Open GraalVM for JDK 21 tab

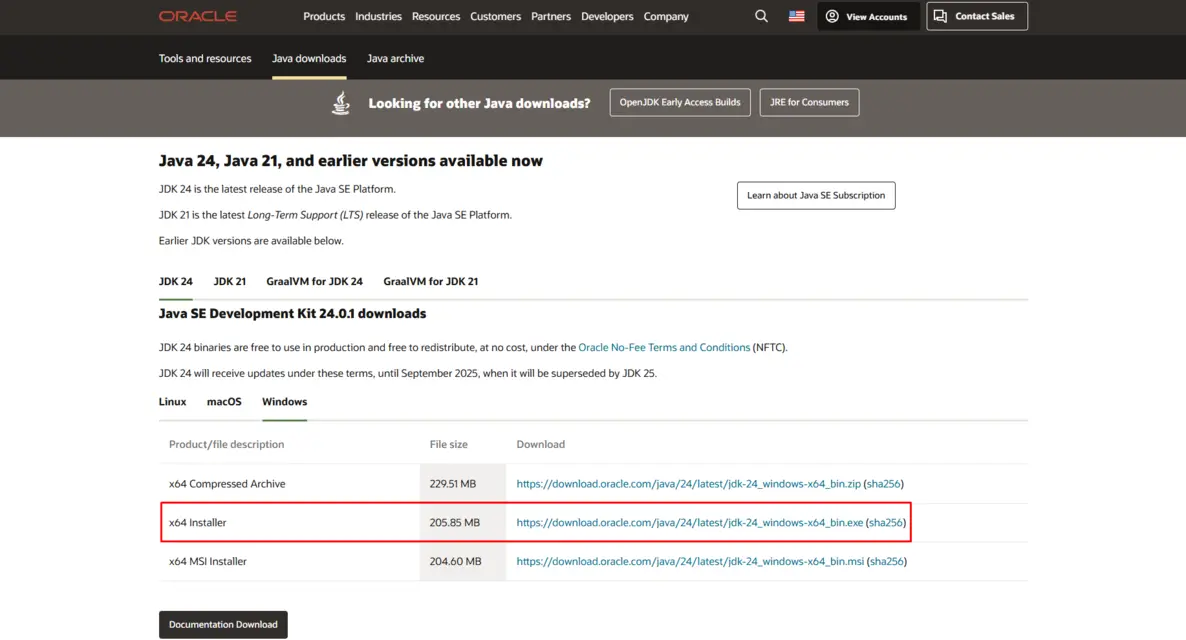coord(430,281)
